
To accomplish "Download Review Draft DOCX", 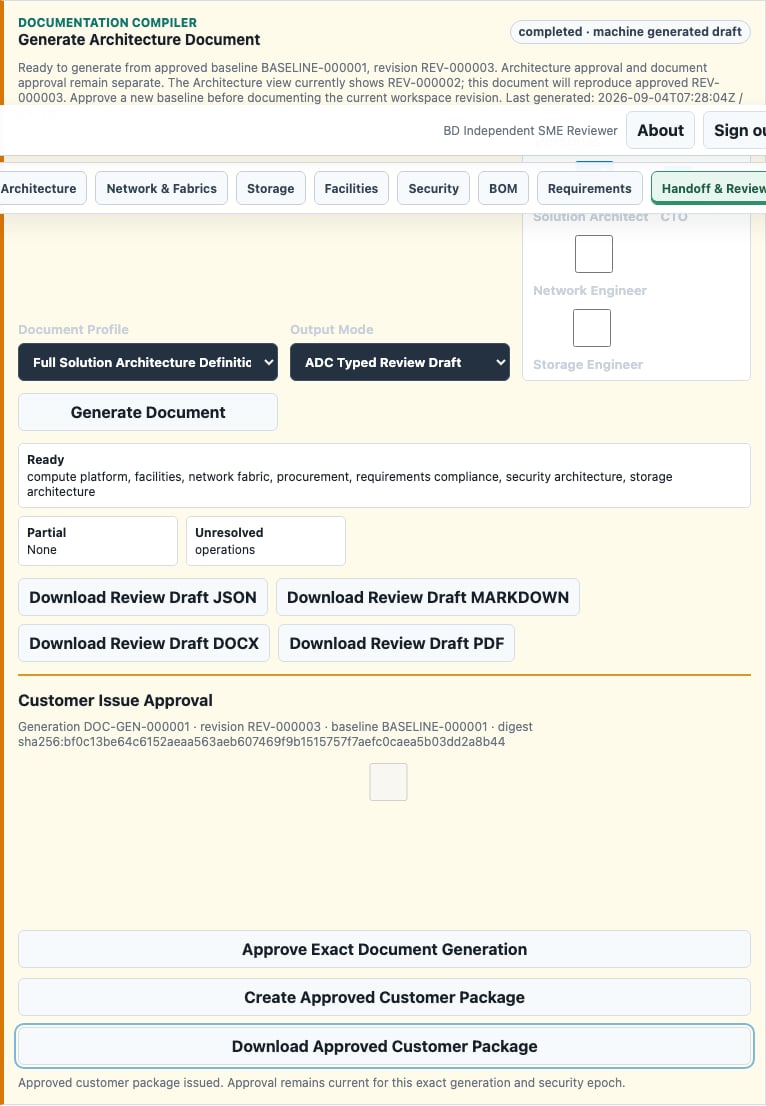I will point(144,643).
